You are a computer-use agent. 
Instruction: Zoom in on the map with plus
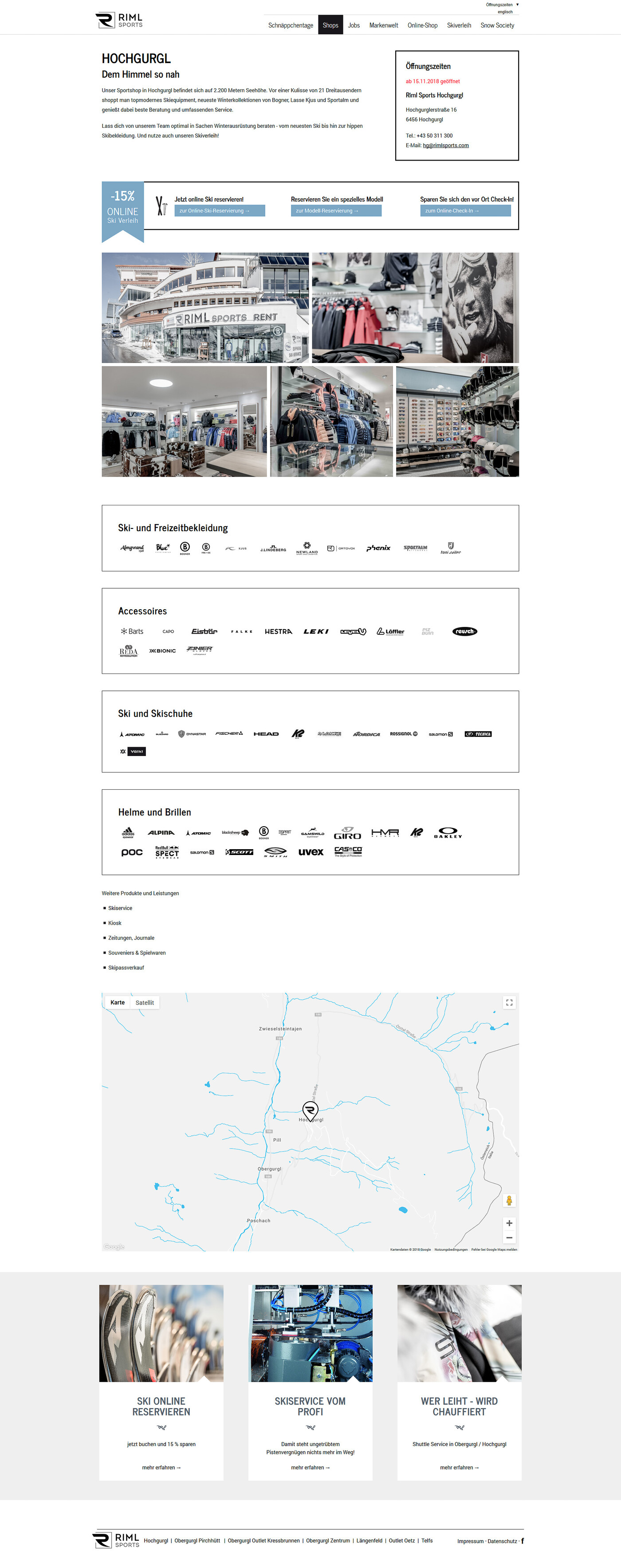(509, 1223)
